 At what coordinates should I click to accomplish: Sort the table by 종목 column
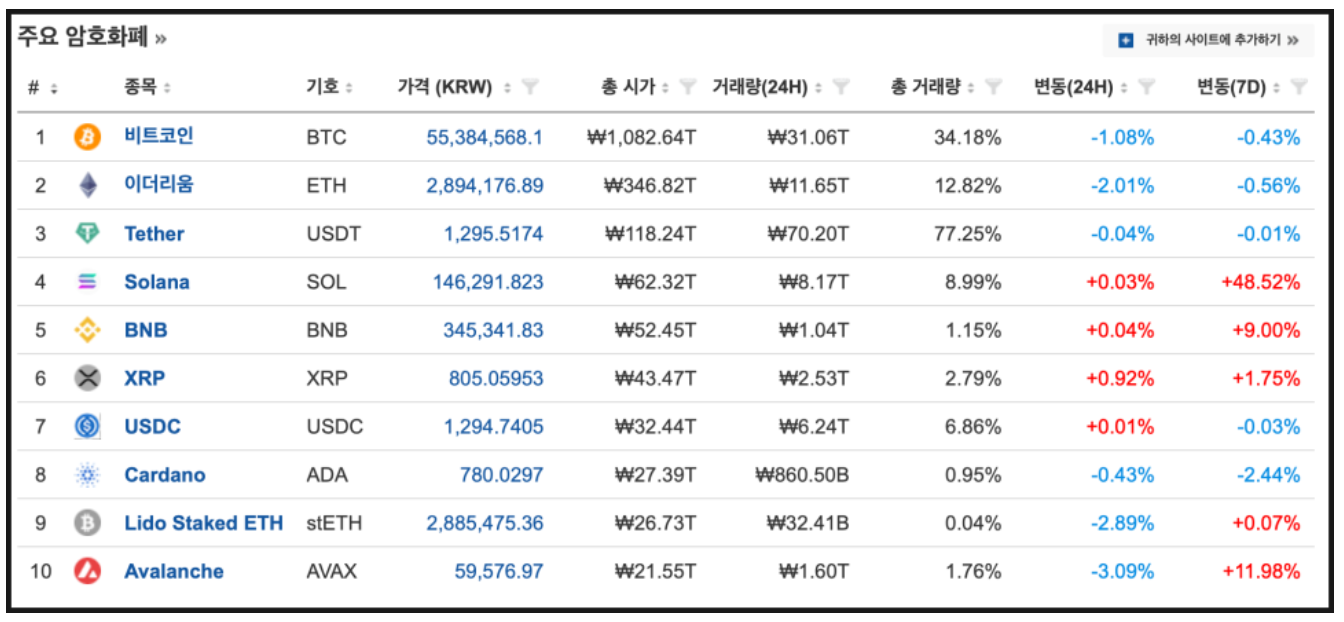(167, 88)
